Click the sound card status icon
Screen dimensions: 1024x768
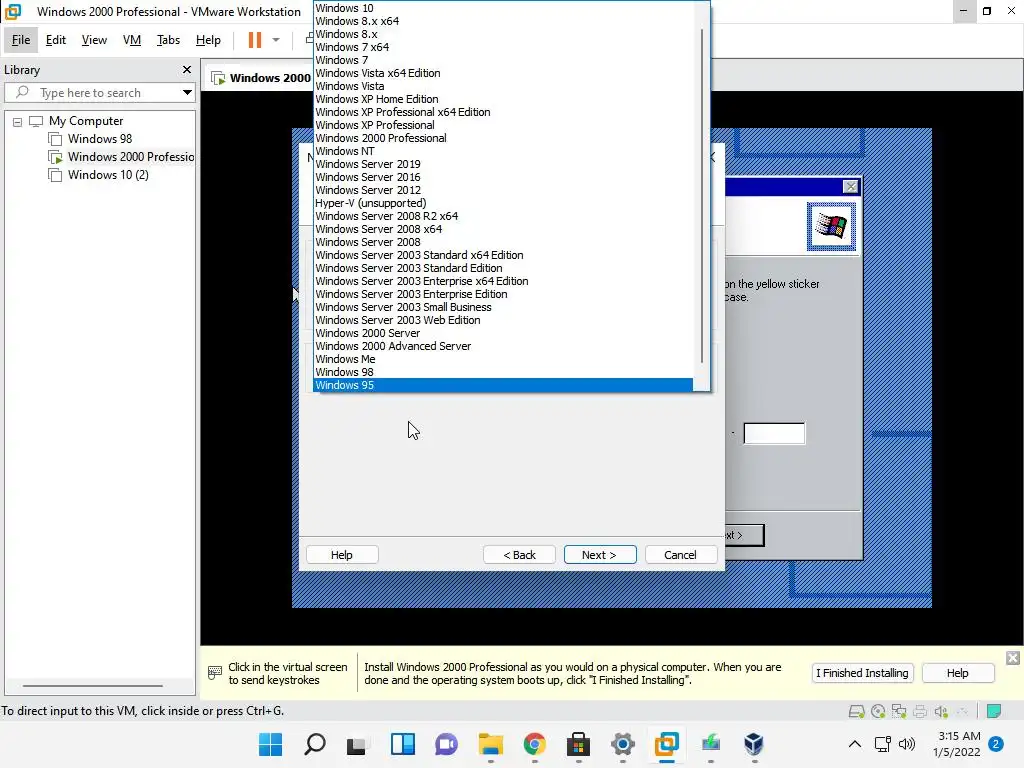[941, 711]
